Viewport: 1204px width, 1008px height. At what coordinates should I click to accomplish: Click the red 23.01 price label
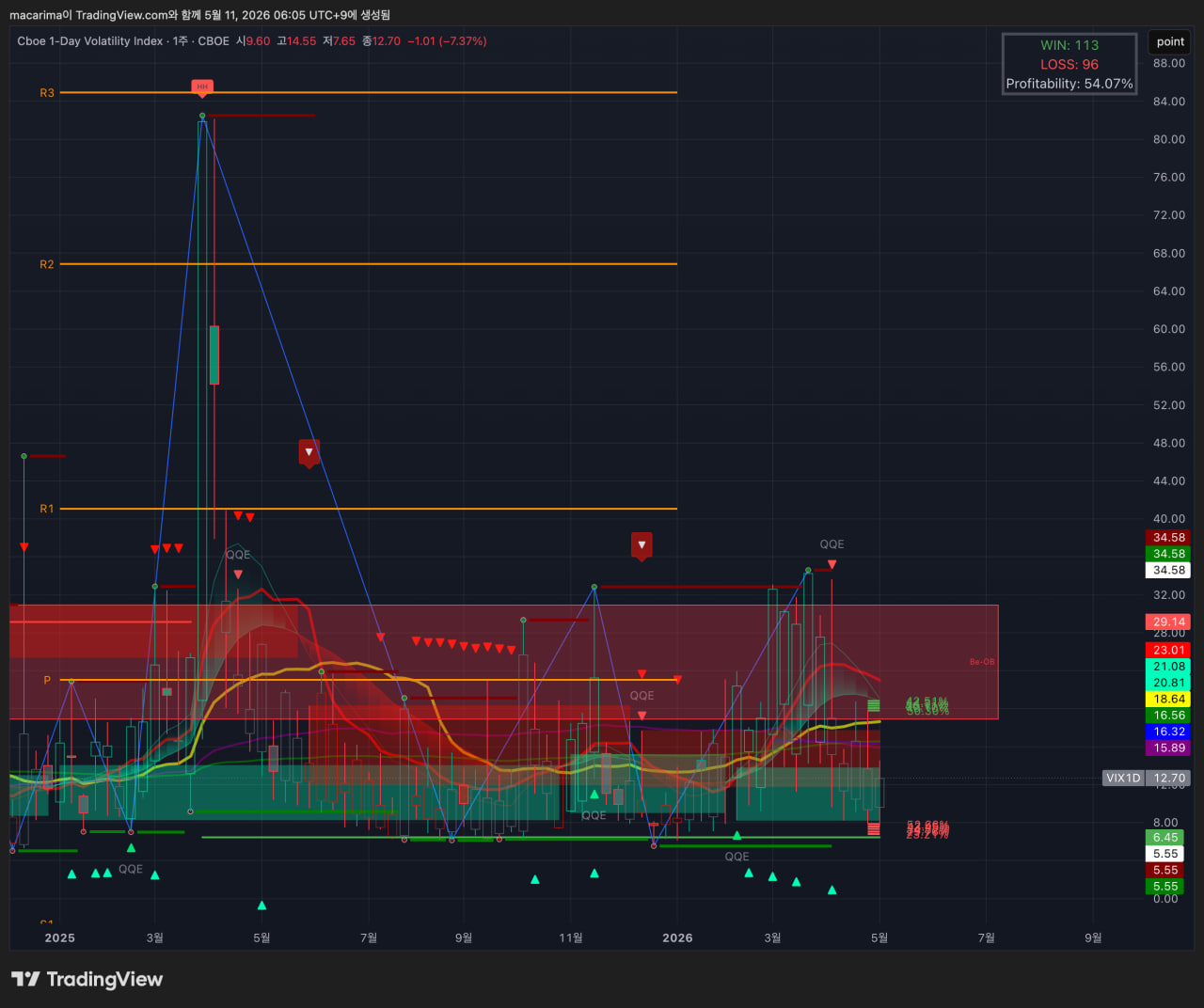click(x=1169, y=650)
